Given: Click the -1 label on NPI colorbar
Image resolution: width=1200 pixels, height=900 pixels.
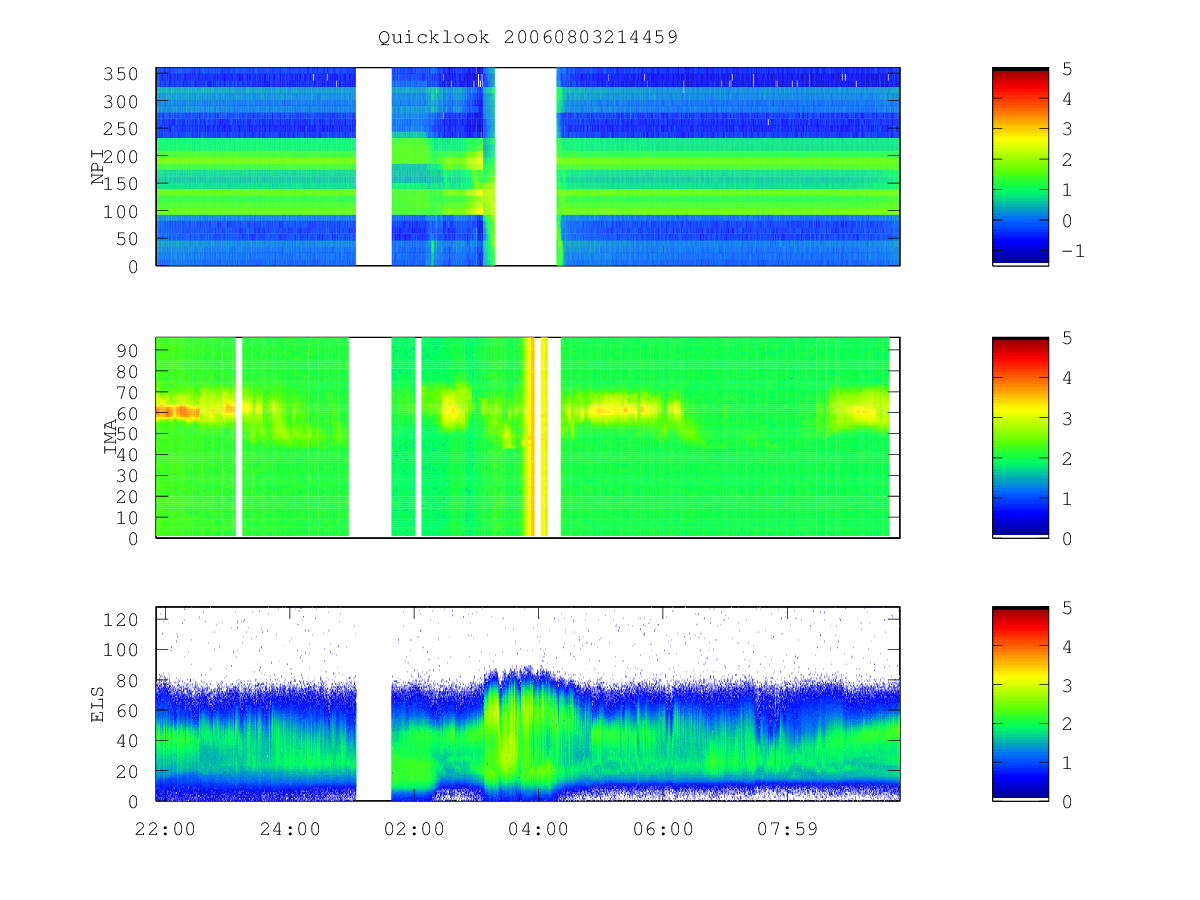Looking at the screenshot, I should coord(1072,251).
